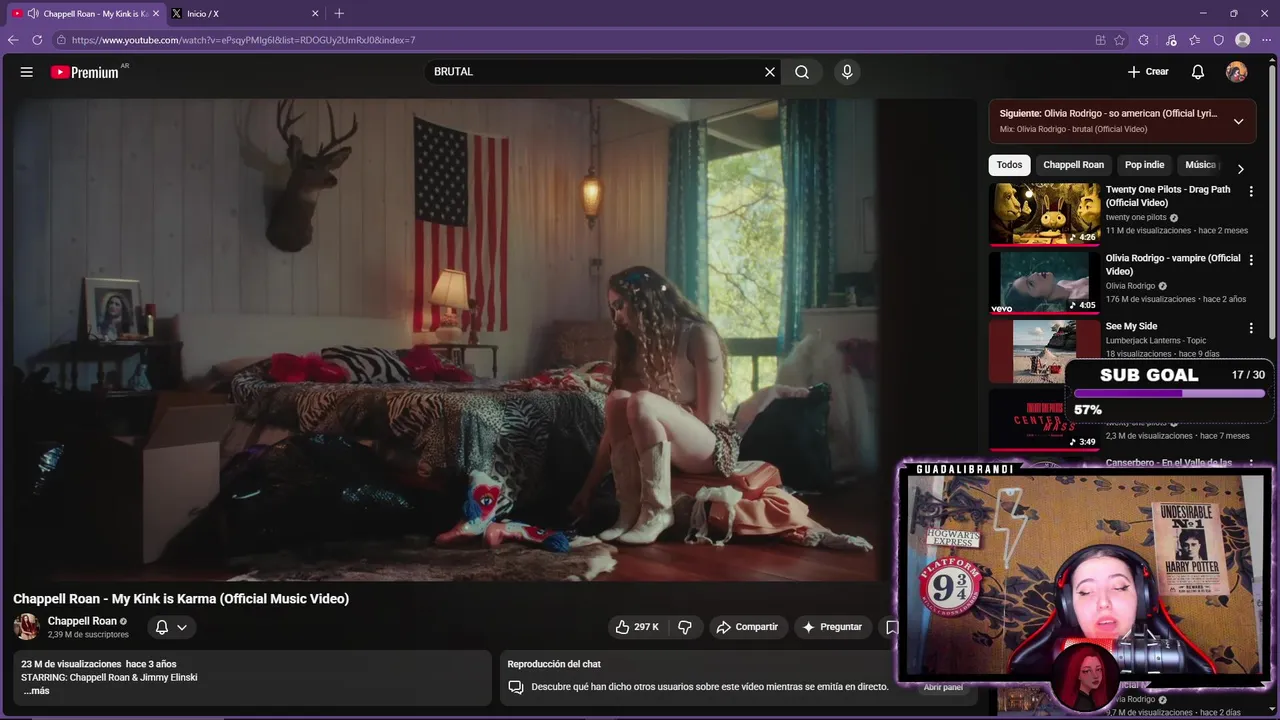The image size is (1280, 720).
Task: Go back in the browser
Action: (13, 40)
